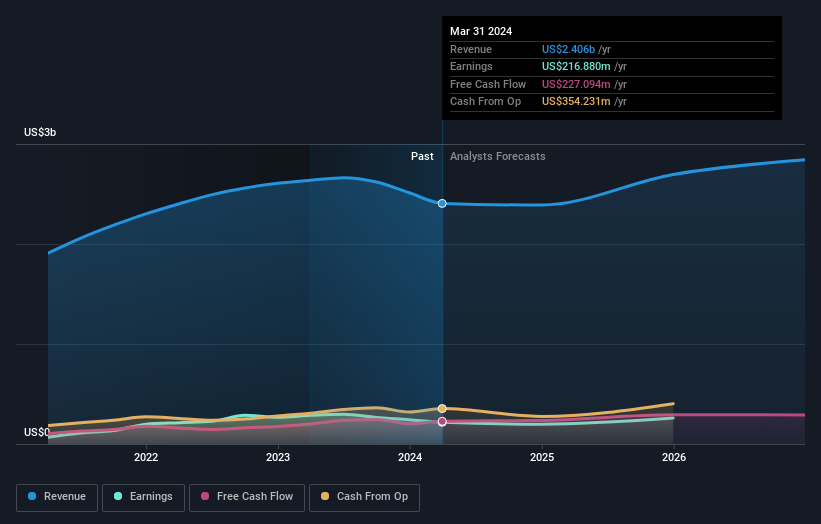Click the 2023 x-axis label
Image resolution: width=821 pixels, height=524 pixels.
pyautogui.click(x=278, y=457)
